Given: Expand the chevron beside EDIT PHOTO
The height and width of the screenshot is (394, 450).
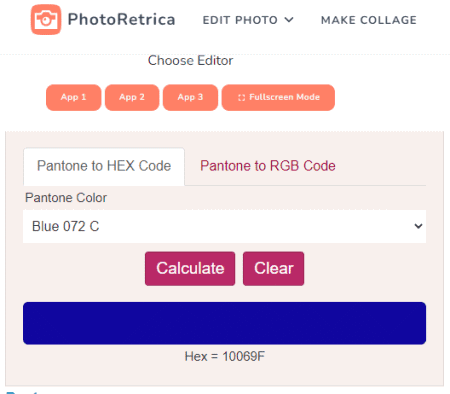Looking at the screenshot, I should [289, 20].
